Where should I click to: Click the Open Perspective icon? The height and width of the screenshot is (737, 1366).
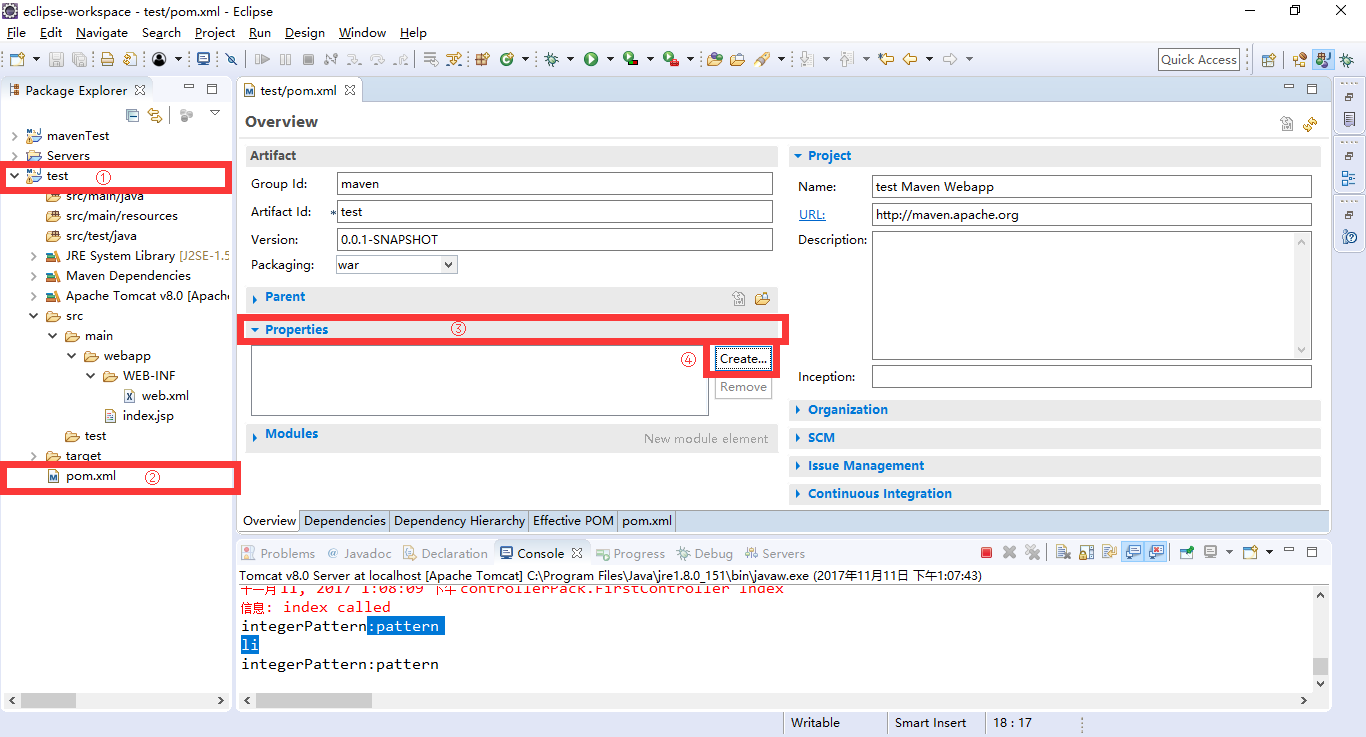pyautogui.click(x=1268, y=59)
